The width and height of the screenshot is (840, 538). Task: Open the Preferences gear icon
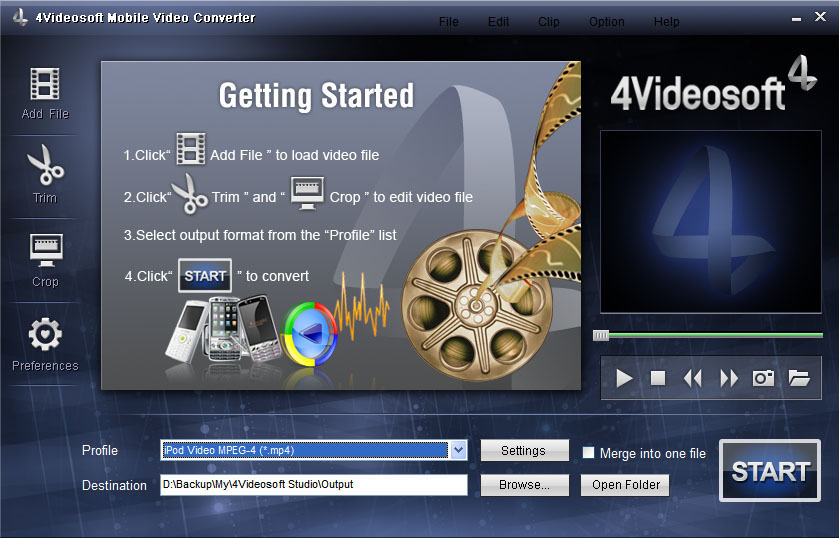click(x=45, y=334)
